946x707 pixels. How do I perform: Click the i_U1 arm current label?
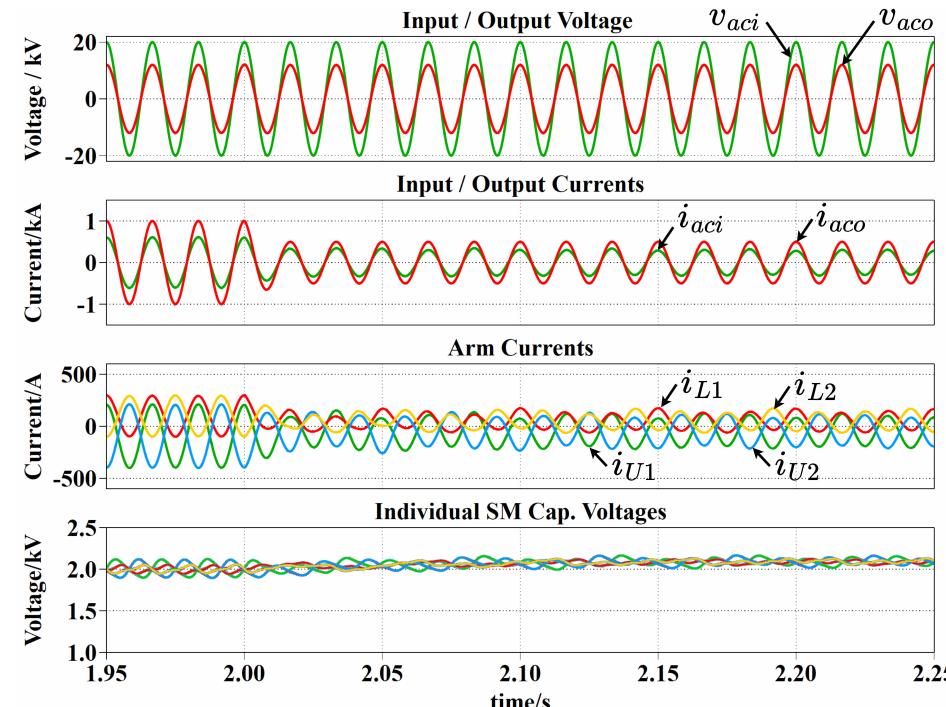pos(633,468)
